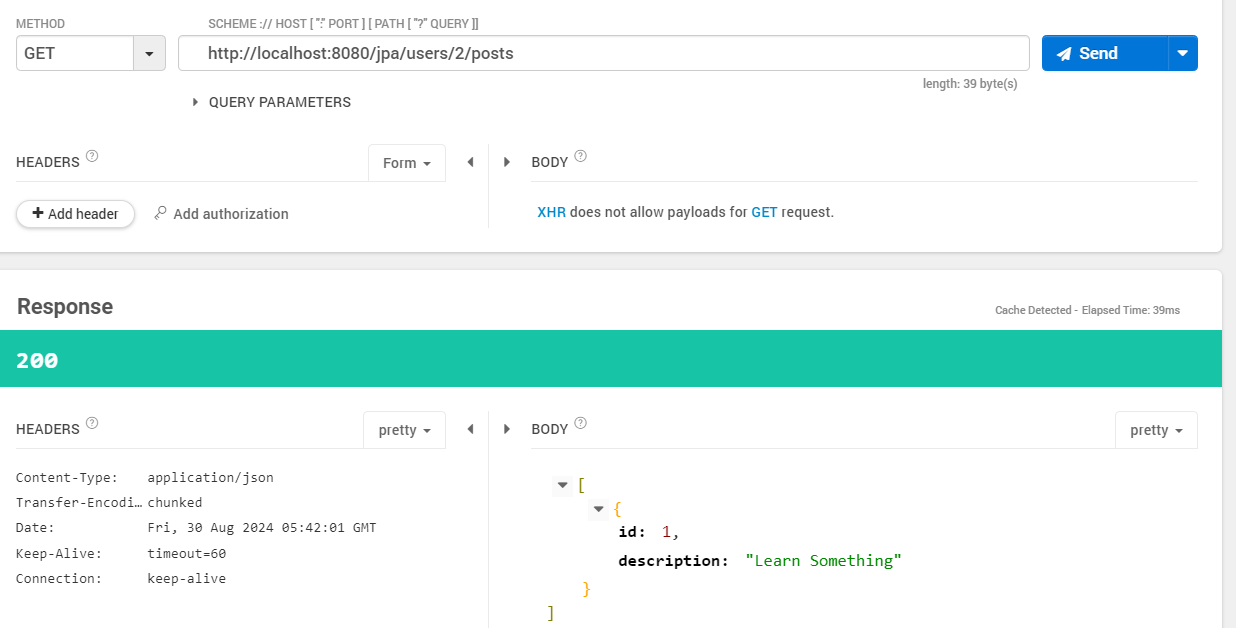Open the response headers pretty dropdown
This screenshot has width=1236, height=628.
(x=405, y=430)
